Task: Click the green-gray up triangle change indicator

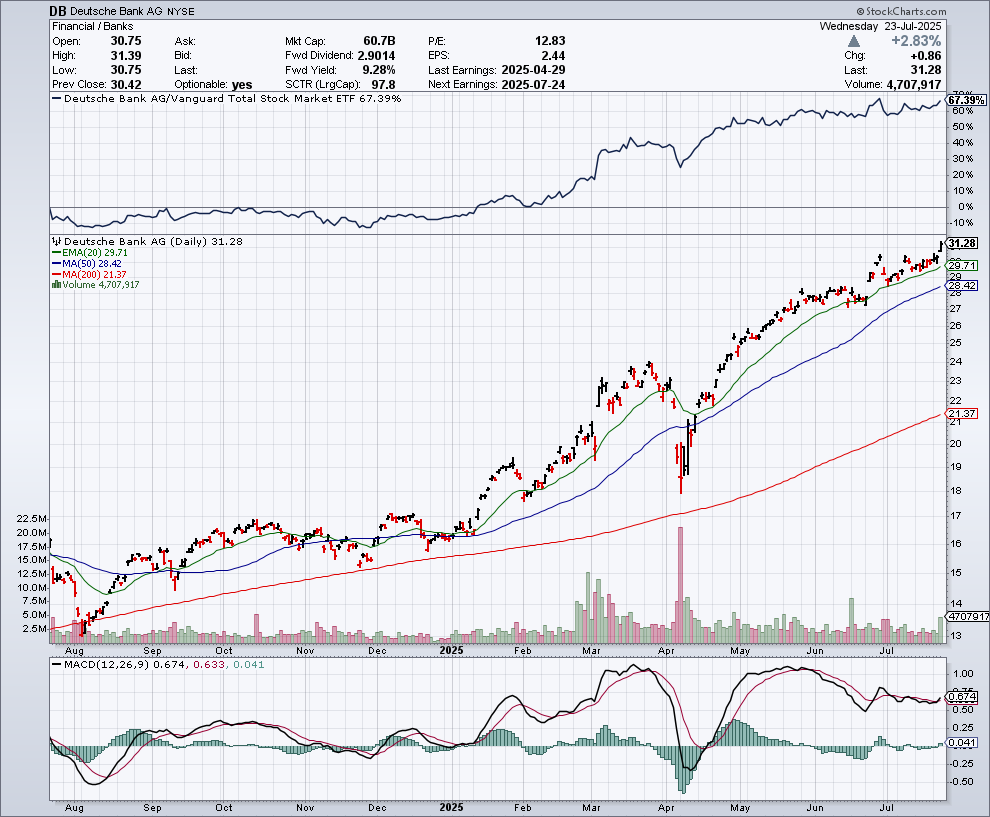Action: pos(854,41)
